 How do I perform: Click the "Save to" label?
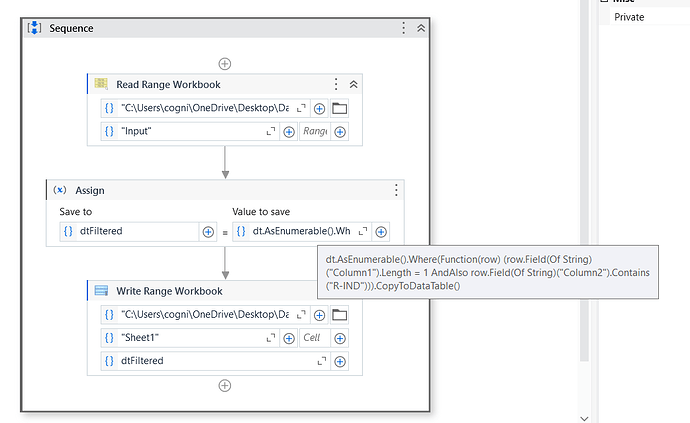76,212
